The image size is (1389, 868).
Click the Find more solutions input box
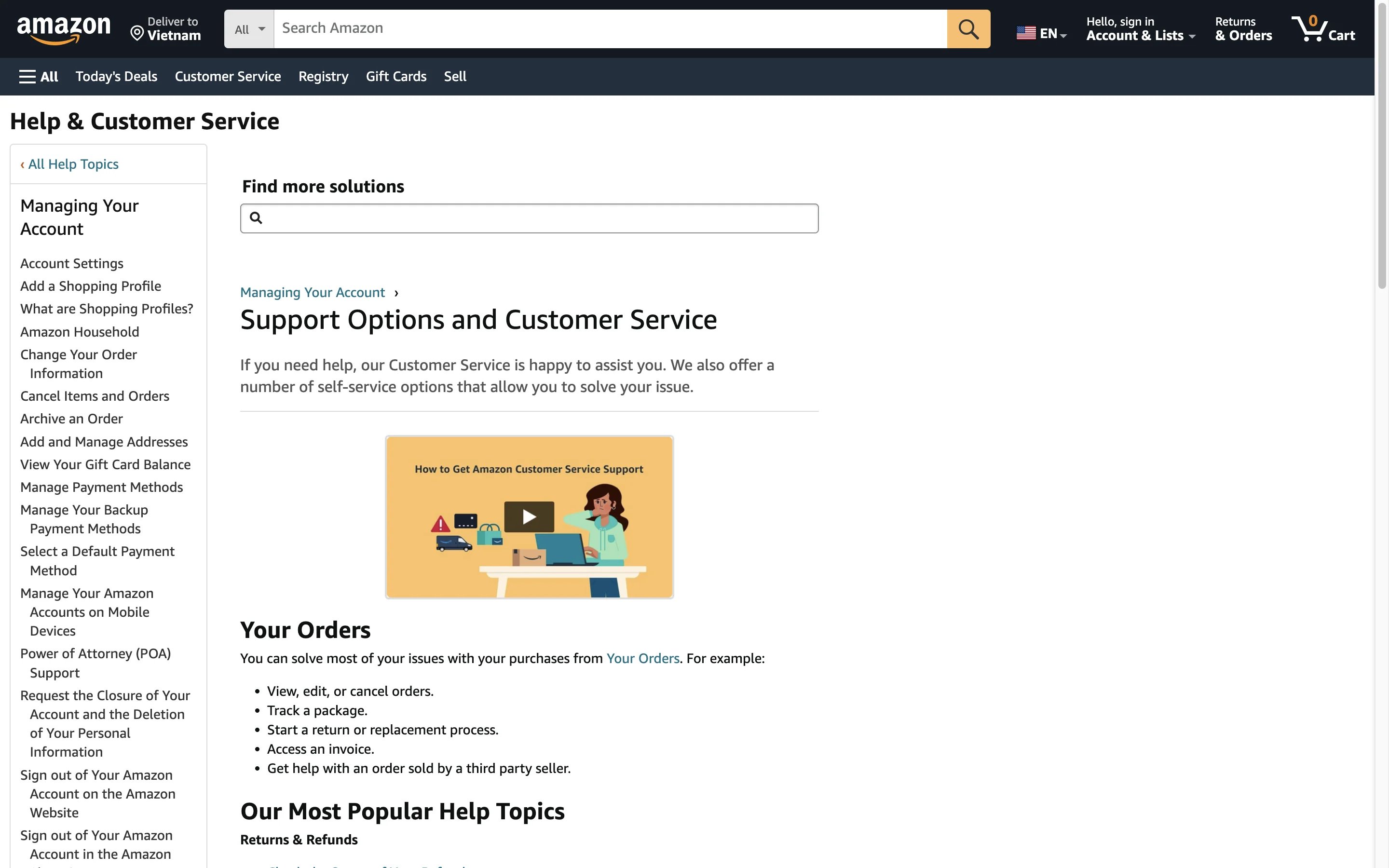coord(540,218)
